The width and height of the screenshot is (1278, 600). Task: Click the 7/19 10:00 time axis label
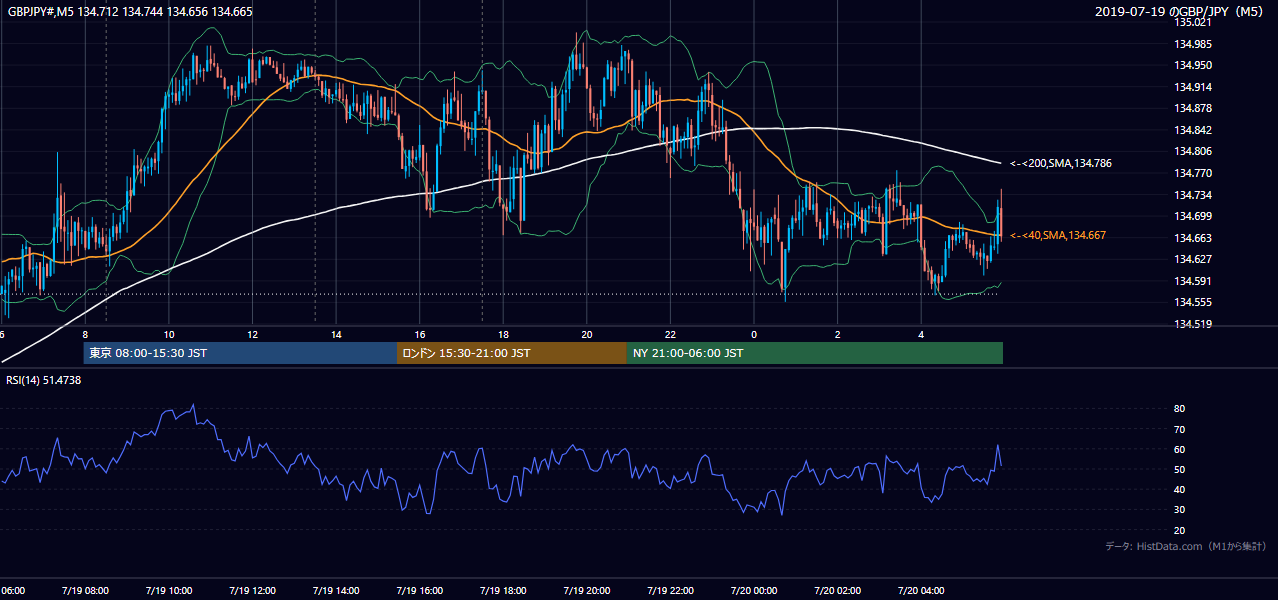point(168,591)
